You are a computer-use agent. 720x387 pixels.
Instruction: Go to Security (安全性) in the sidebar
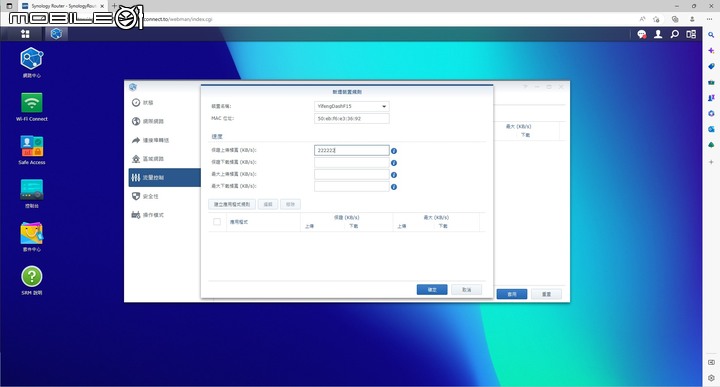(163, 196)
